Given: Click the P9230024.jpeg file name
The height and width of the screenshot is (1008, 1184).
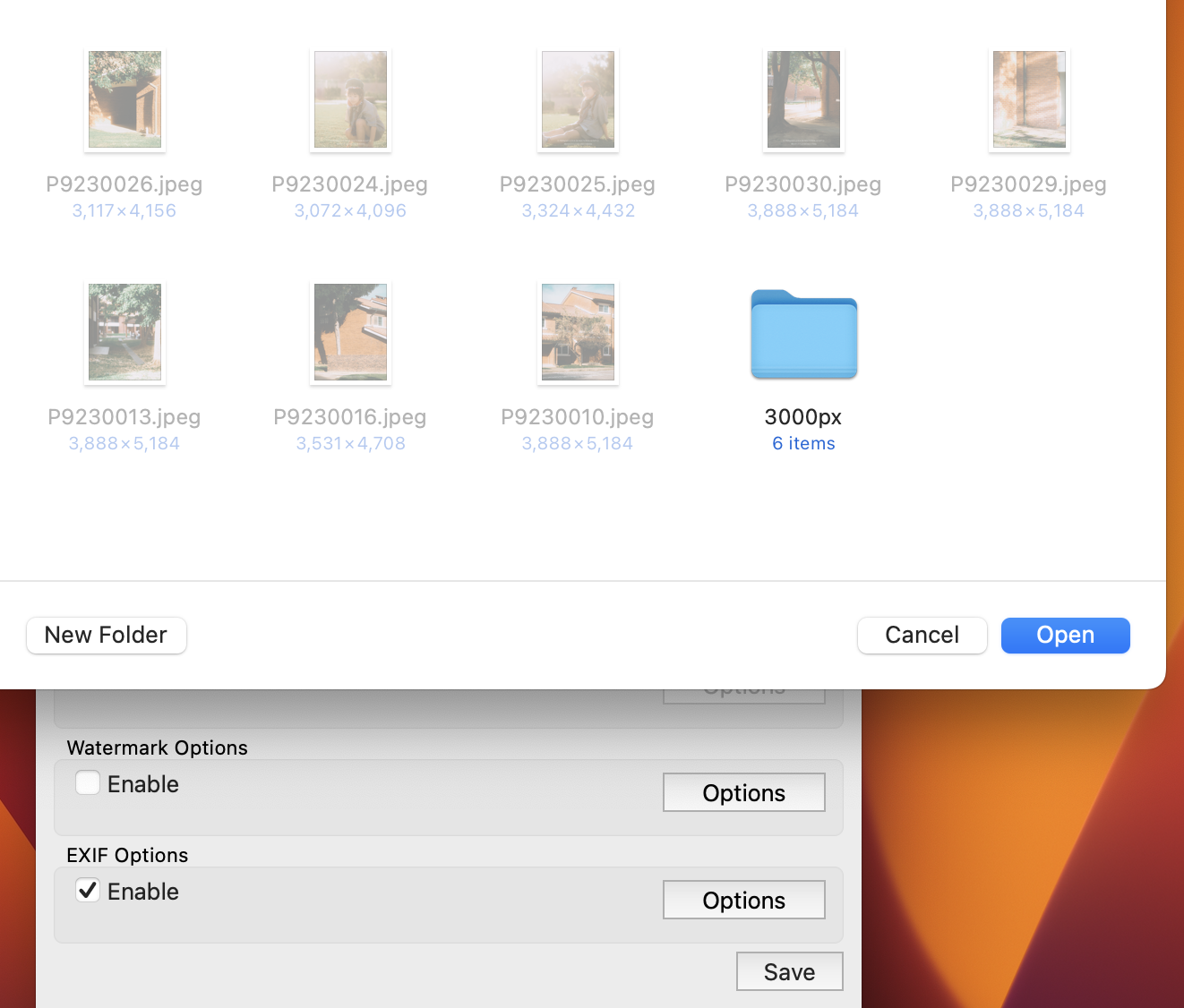Looking at the screenshot, I should pyautogui.click(x=350, y=184).
